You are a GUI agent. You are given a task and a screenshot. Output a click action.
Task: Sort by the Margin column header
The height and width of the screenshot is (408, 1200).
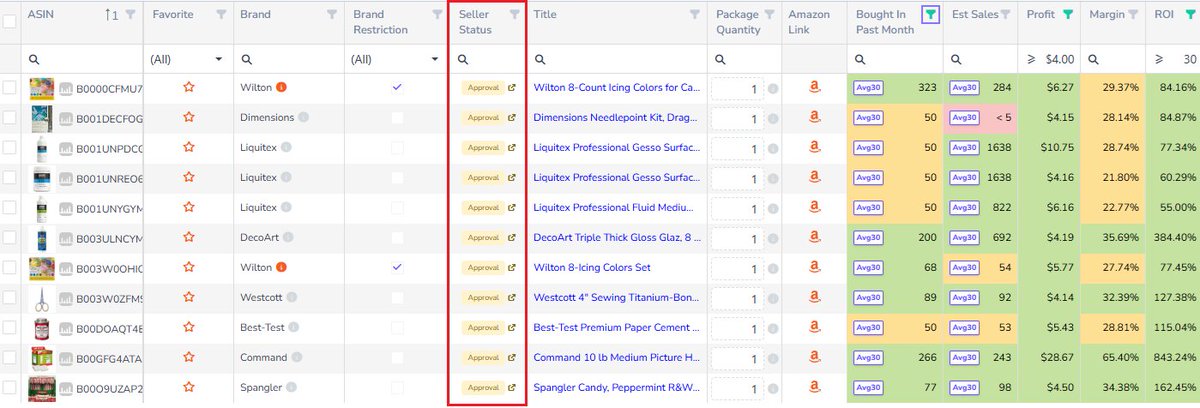click(1106, 15)
